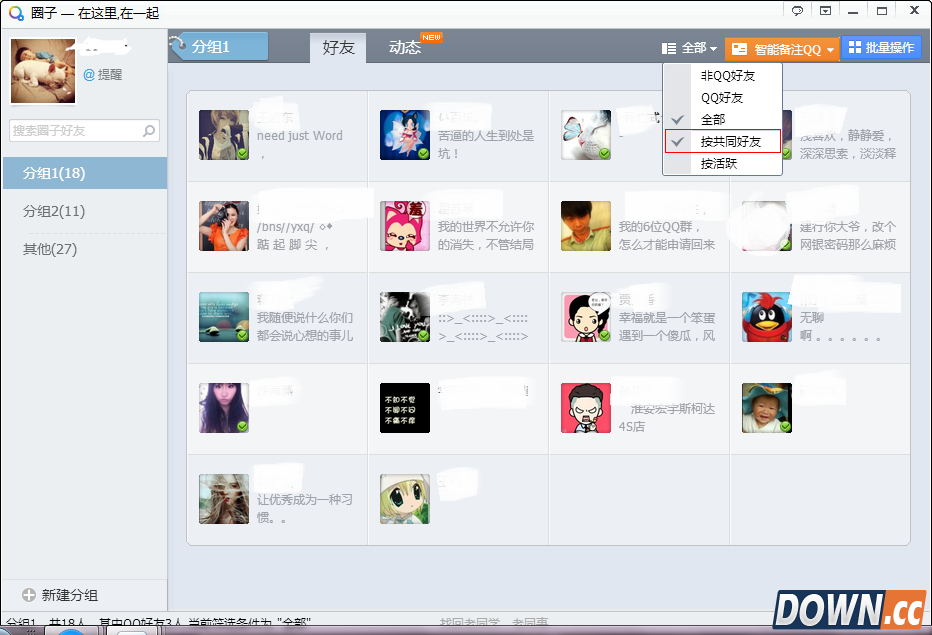
Task: Click the plus icon beside 新建分组
Action: (27, 594)
